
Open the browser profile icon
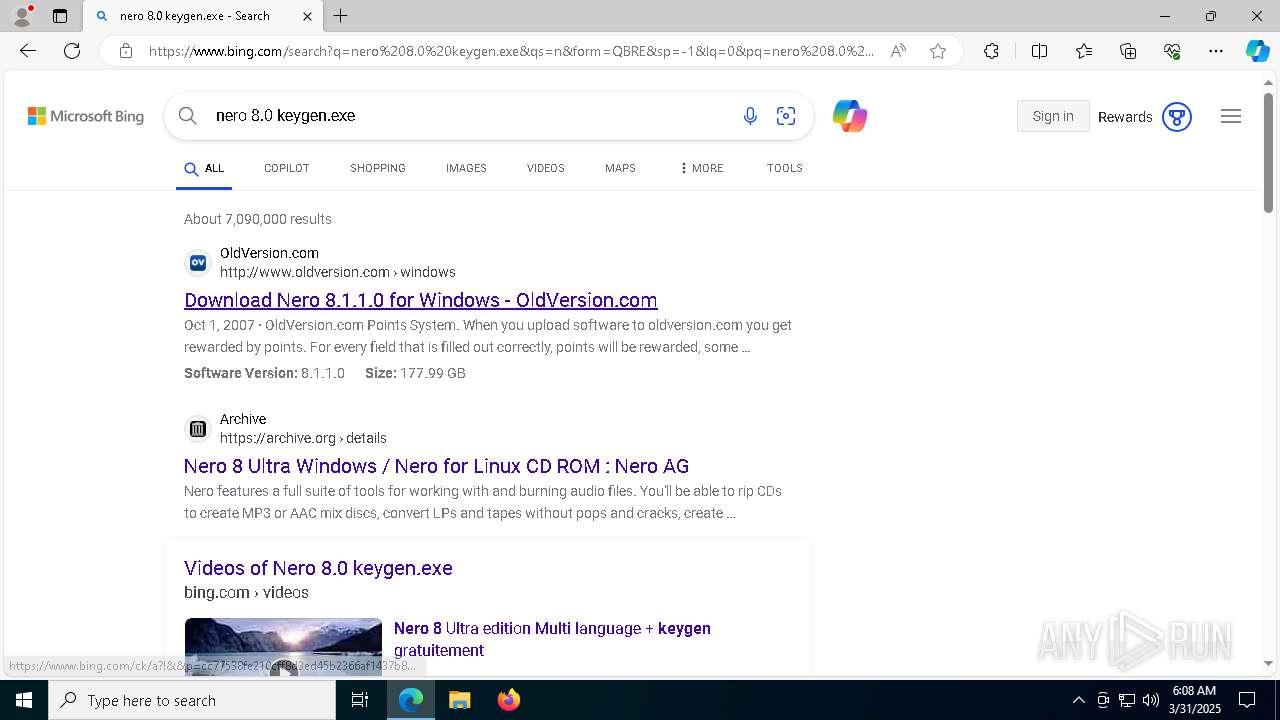tap(22, 16)
